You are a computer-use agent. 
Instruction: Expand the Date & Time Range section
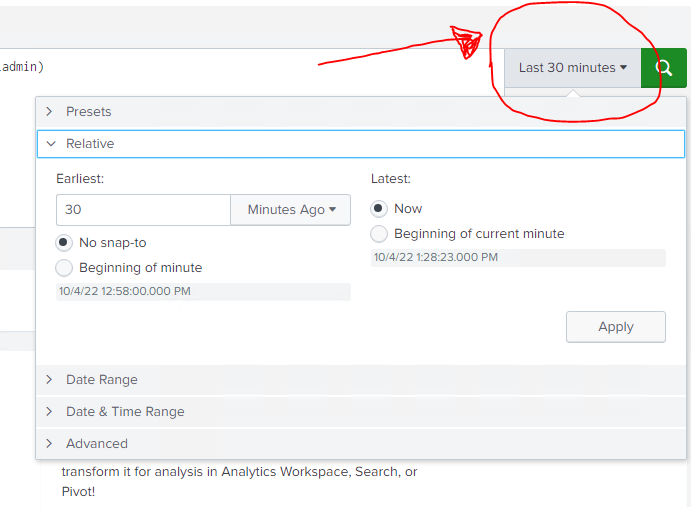pos(125,412)
